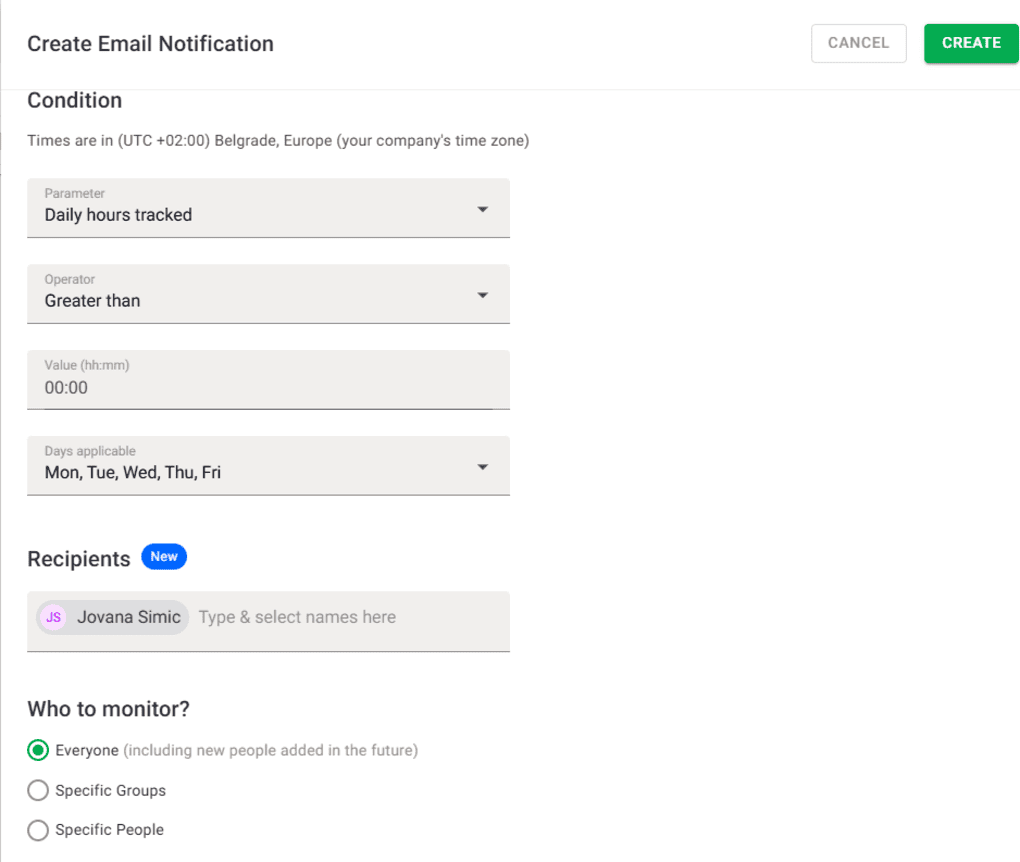Click the JS avatar icon on the recipient chip
Image resolution: width=1020 pixels, height=862 pixels.
click(53, 617)
